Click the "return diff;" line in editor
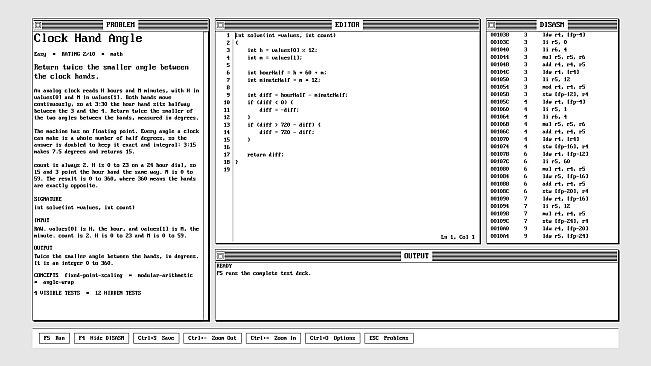Screen dimensions: 651x366 266,155
